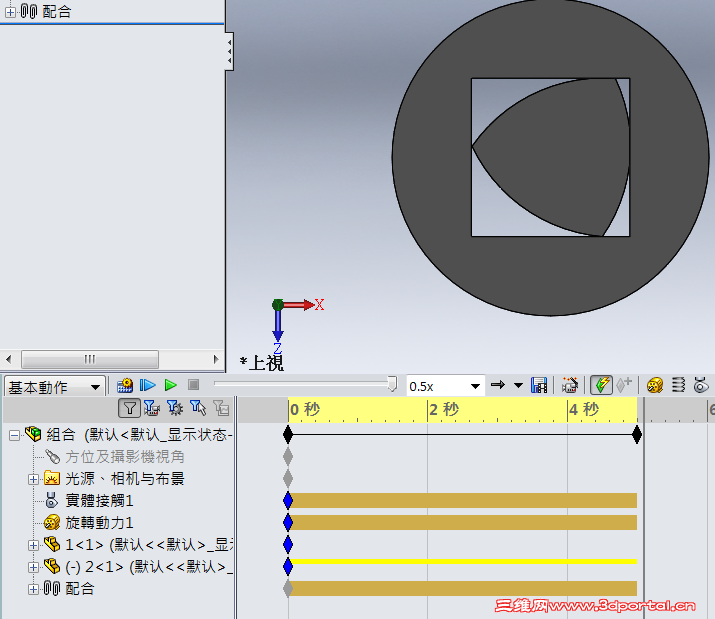Toggle the Filter Animated icon

click(x=152, y=408)
